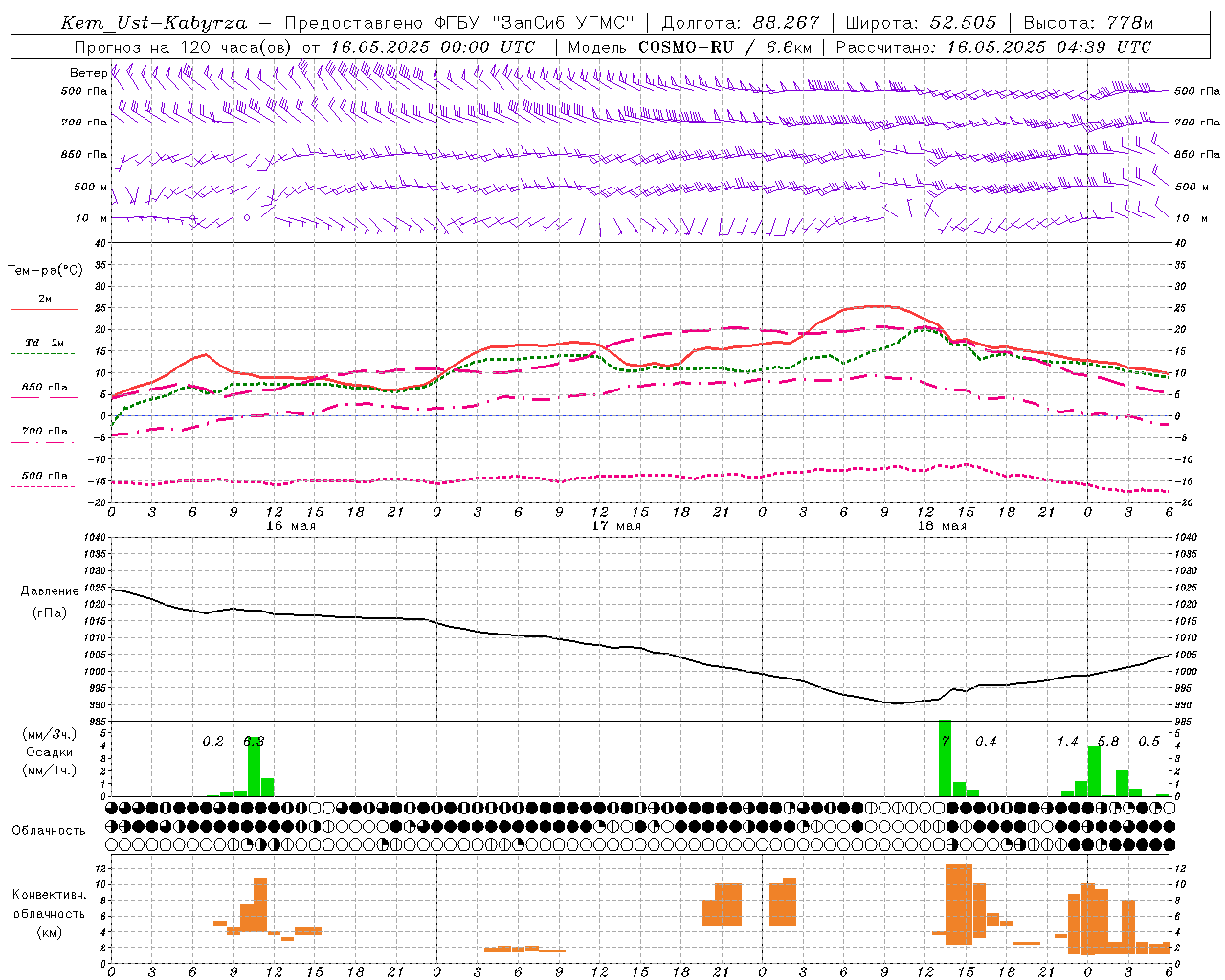
Task: Click the Осадки panel label
Action: pos(50,752)
